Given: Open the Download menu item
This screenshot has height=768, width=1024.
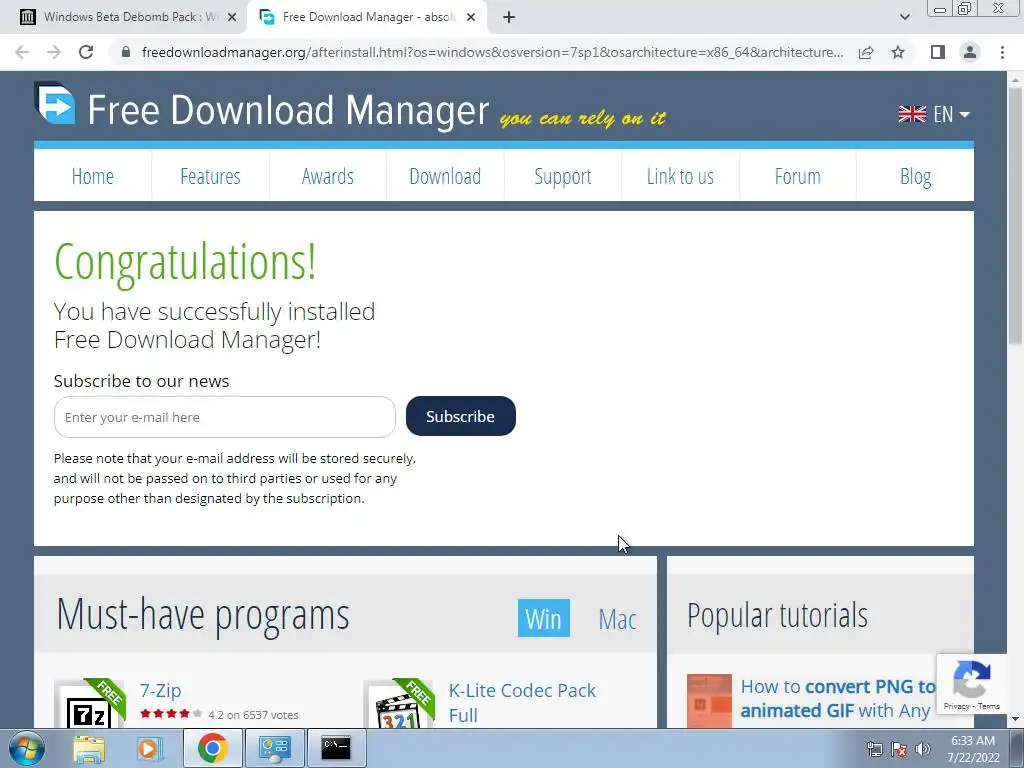Looking at the screenshot, I should point(445,176).
